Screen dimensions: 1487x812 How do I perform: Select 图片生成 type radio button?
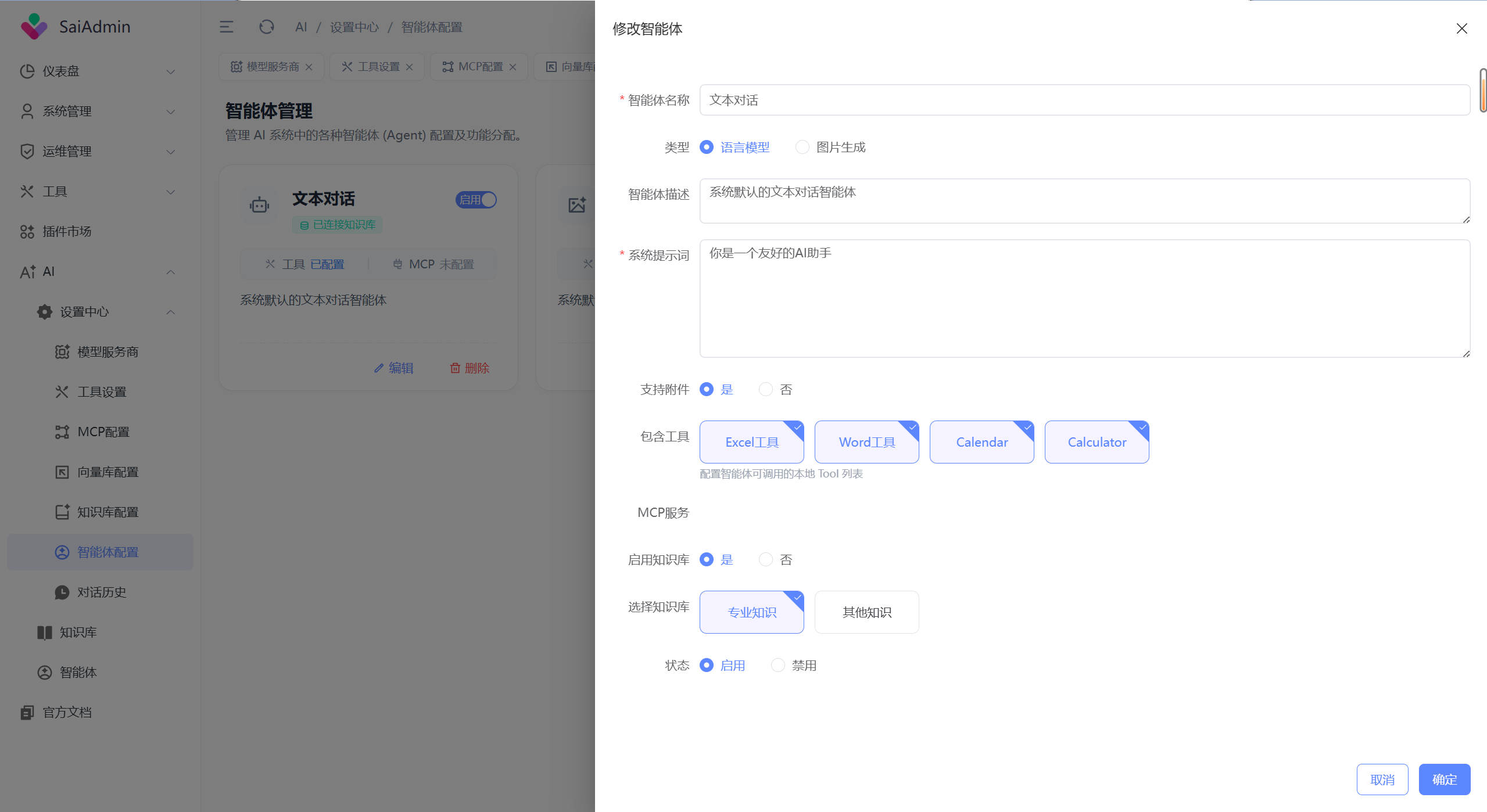click(x=802, y=148)
